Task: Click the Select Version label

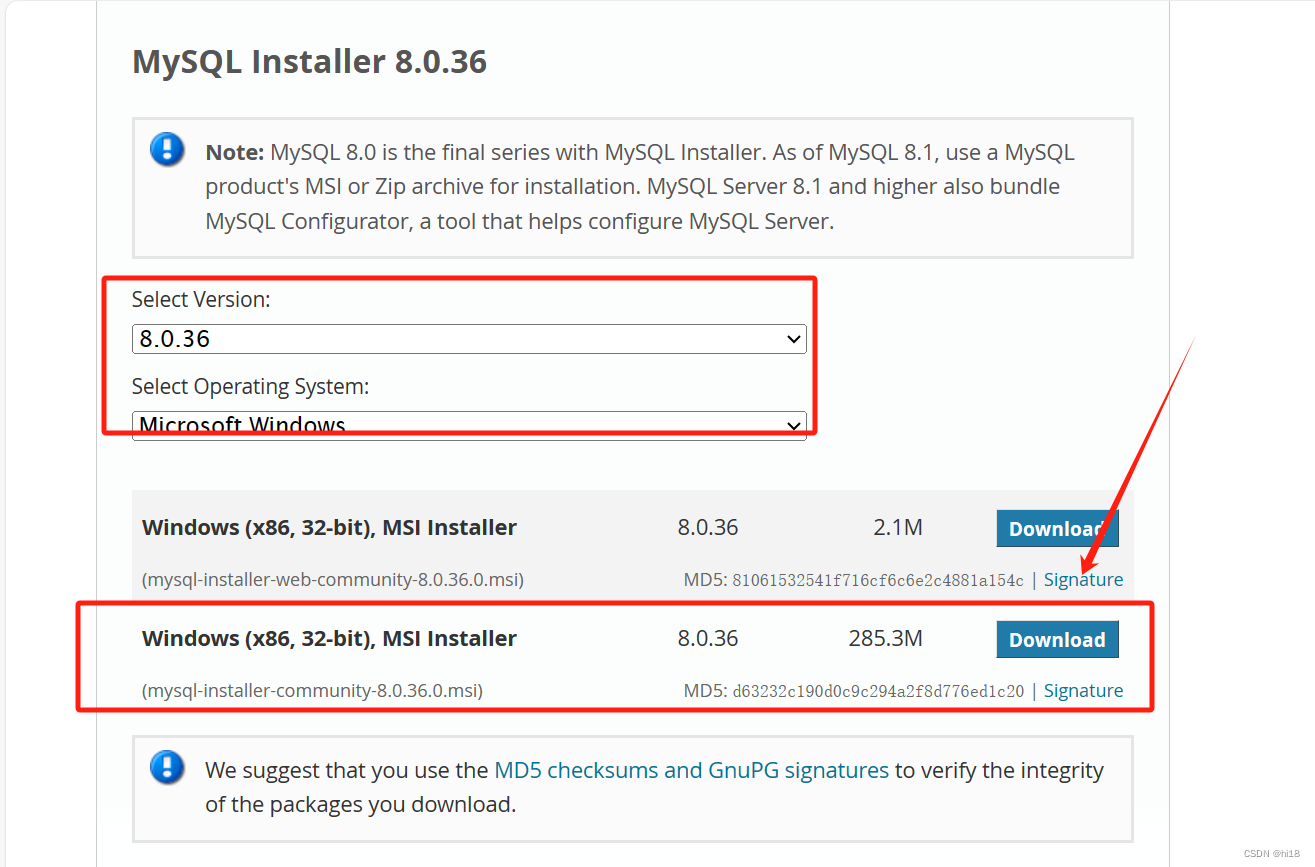Action: (201, 299)
